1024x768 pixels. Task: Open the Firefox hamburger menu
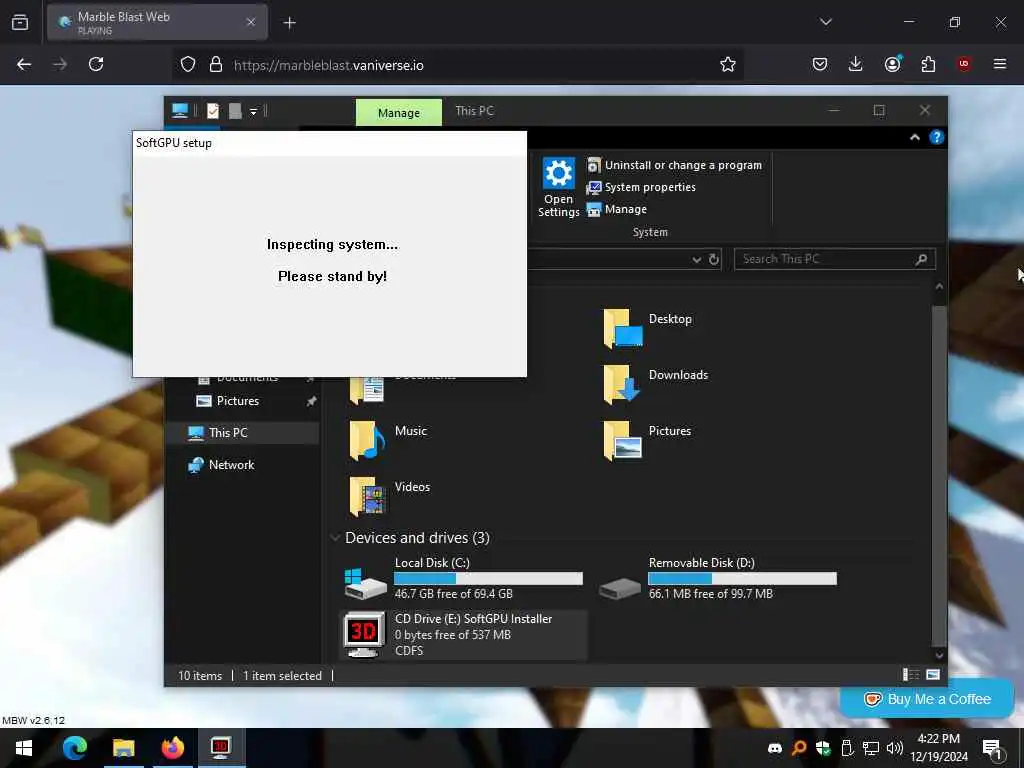(x=1000, y=64)
